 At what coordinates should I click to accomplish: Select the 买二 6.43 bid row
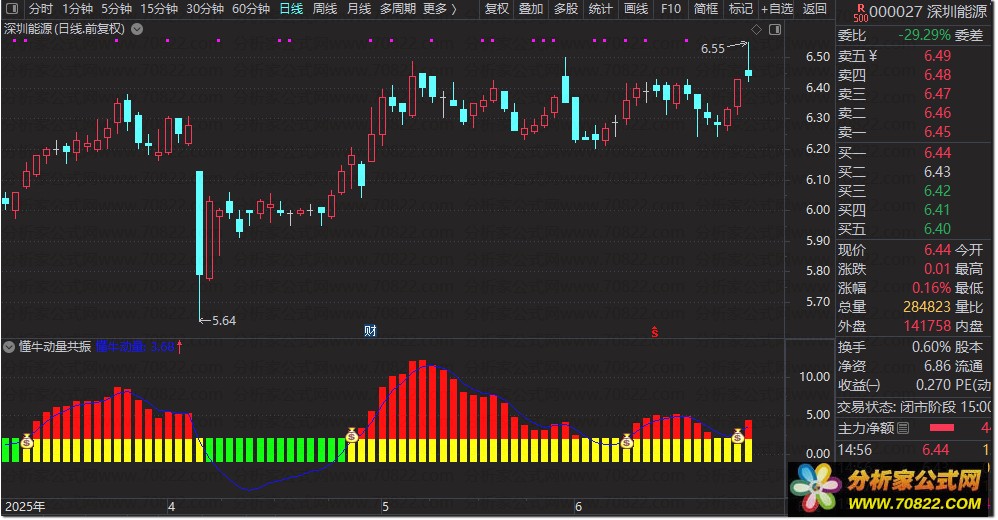[x=915, y=172]
